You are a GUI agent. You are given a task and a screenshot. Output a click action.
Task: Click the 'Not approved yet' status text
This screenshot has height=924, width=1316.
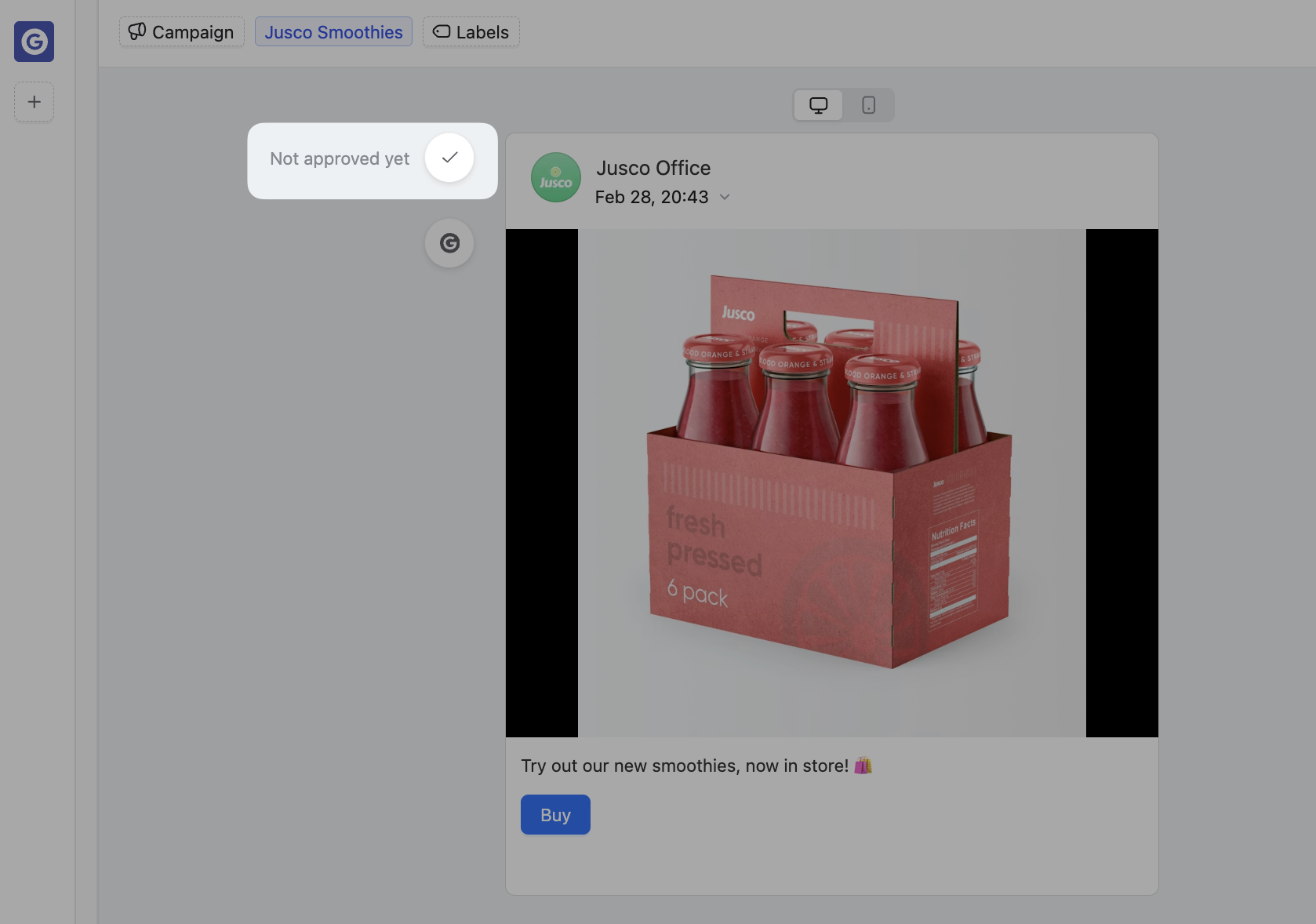click(x=340, y=158)
